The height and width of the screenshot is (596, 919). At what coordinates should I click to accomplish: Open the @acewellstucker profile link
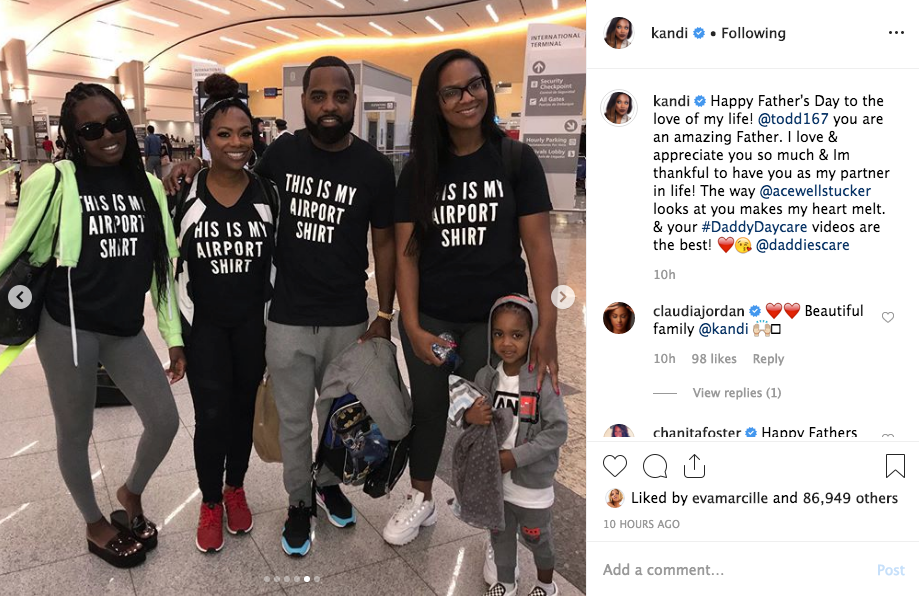[815, 191]
